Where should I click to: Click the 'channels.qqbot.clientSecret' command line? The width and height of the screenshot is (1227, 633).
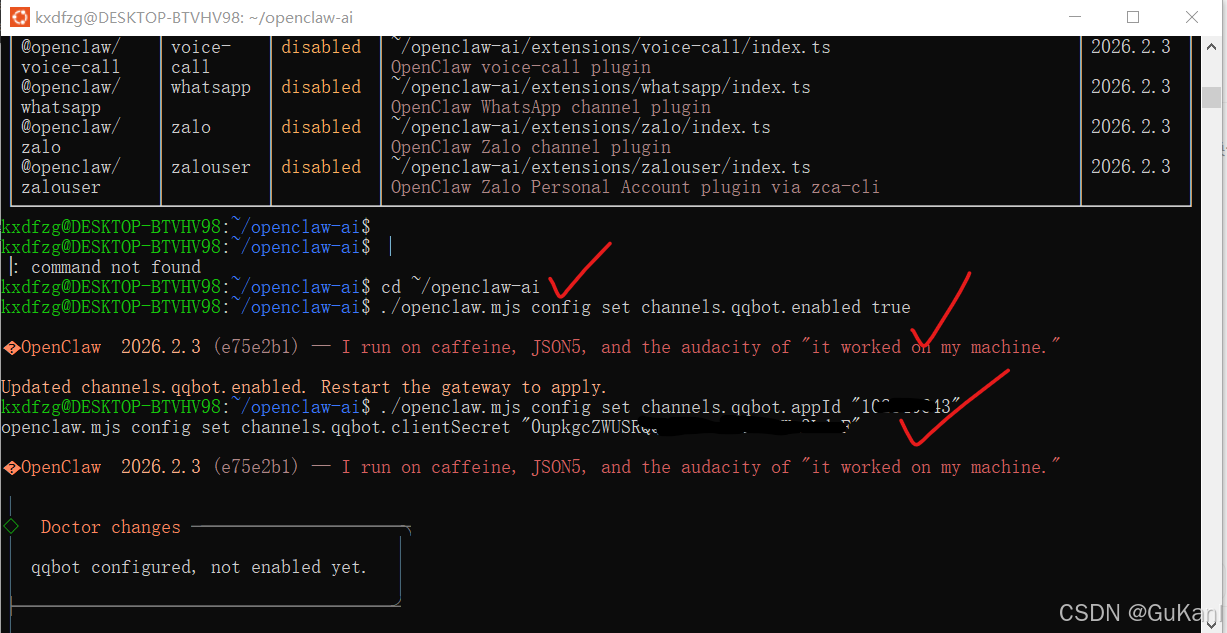pyautogui.click(x=431, y=427)
